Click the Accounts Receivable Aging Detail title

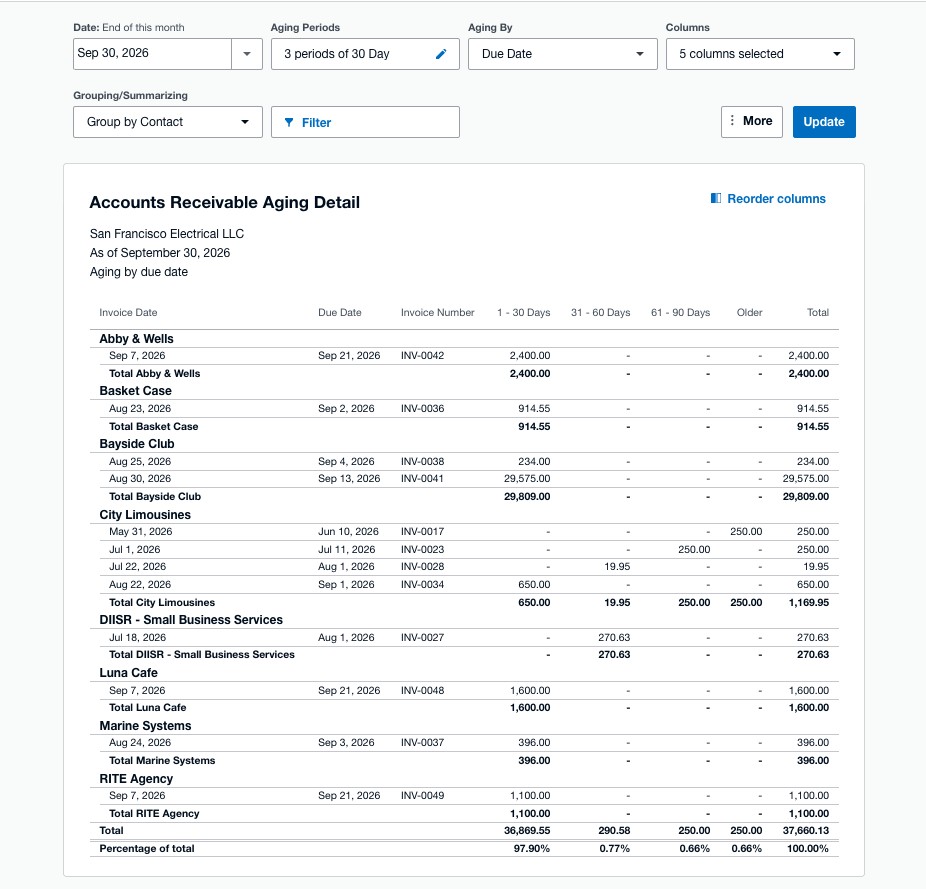[224, 202]
